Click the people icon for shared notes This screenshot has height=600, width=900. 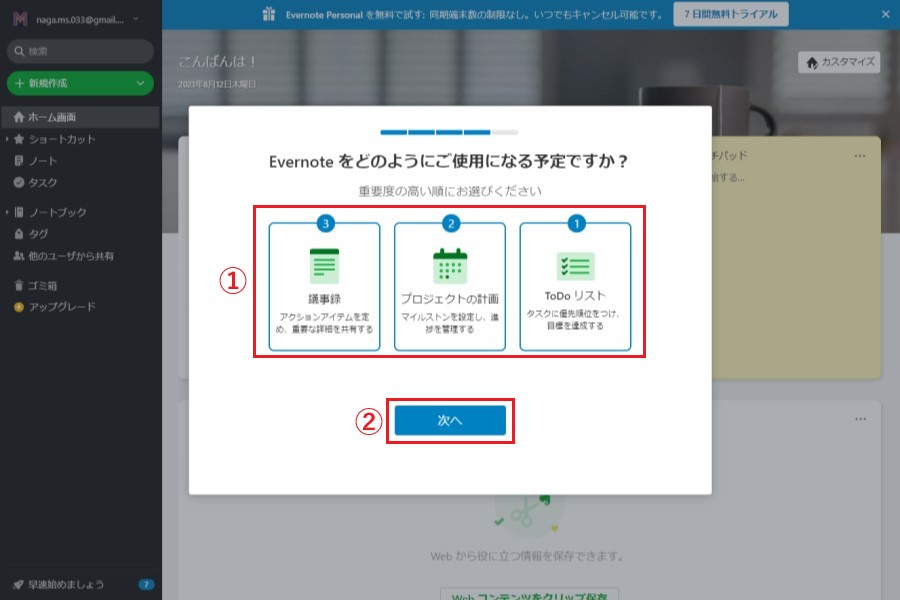[19, 256]
